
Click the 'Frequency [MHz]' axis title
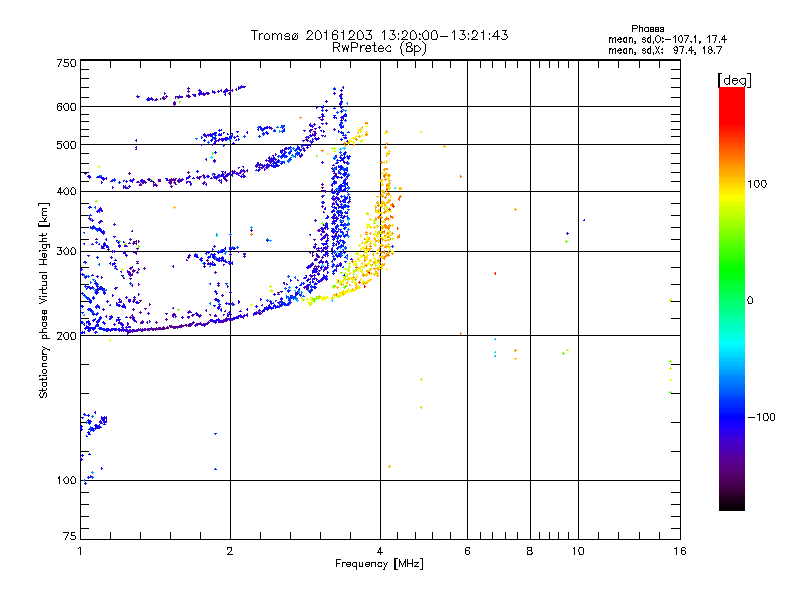379,564
